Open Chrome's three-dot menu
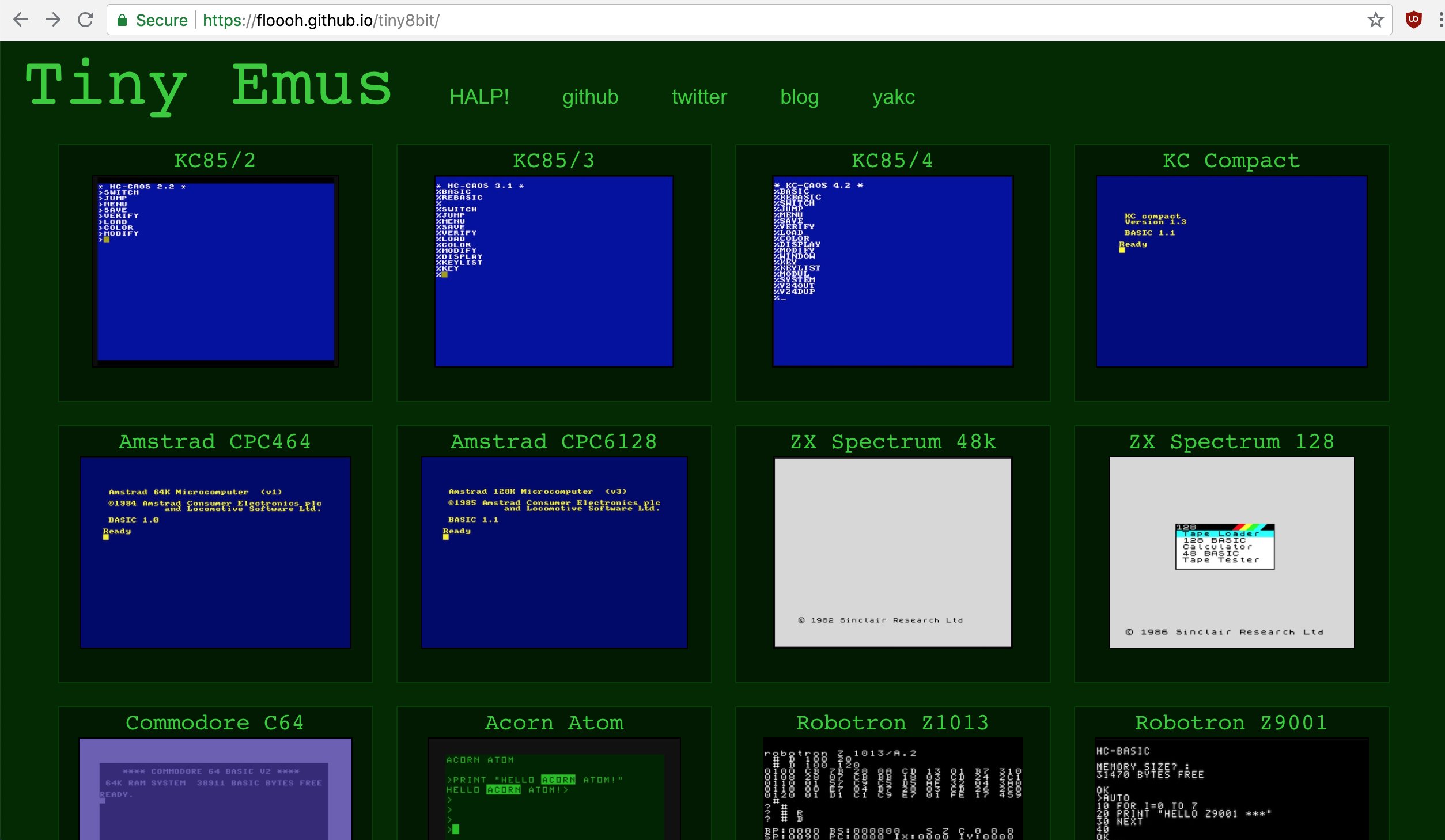 tap(1440, 20)
